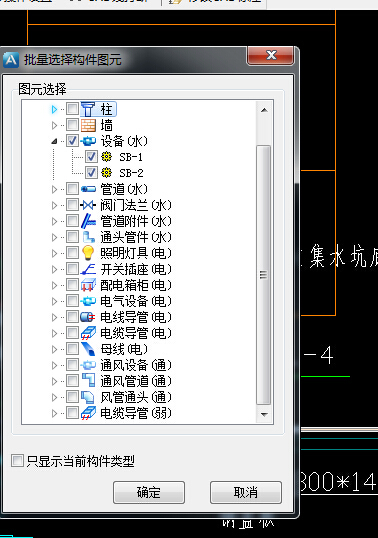378x538 pixels.
Task: Click the dialog title bar app icon
Action: (11, 60)
